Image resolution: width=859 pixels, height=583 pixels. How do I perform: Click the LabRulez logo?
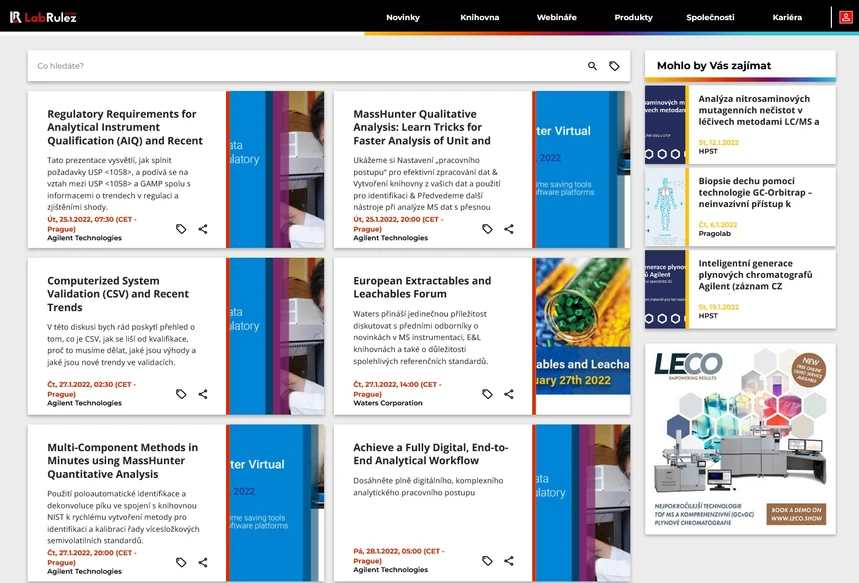pyautogui.click(x=43, y=17)
